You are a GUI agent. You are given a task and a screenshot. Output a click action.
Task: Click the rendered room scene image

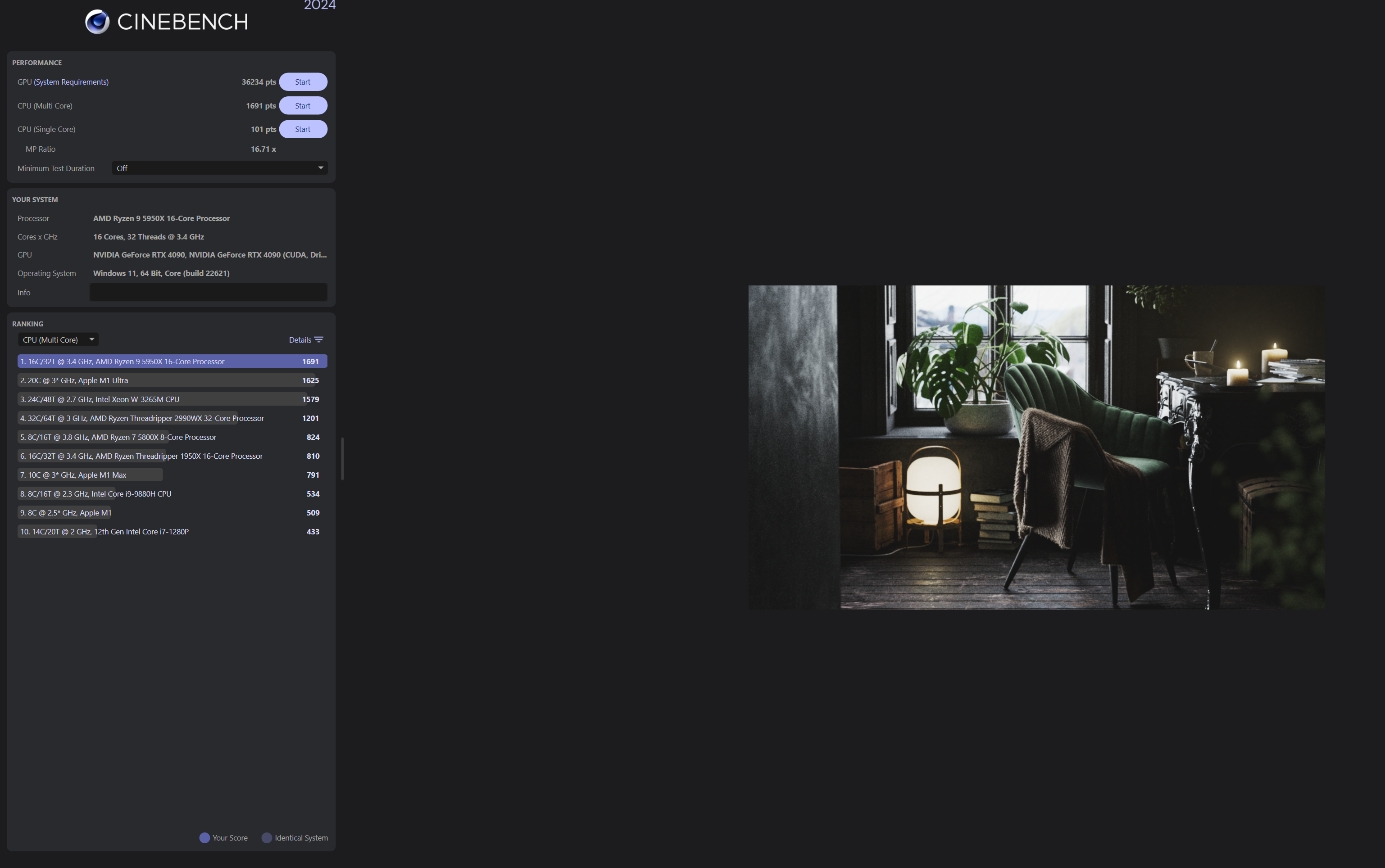1036,447
